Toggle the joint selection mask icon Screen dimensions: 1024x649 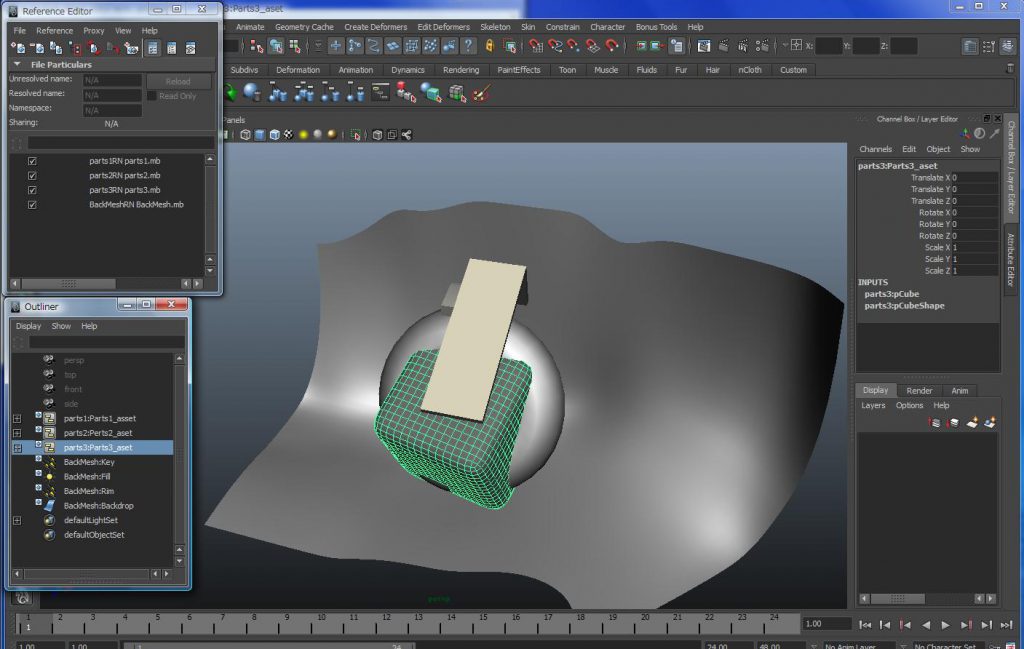[x=355, y=46]
